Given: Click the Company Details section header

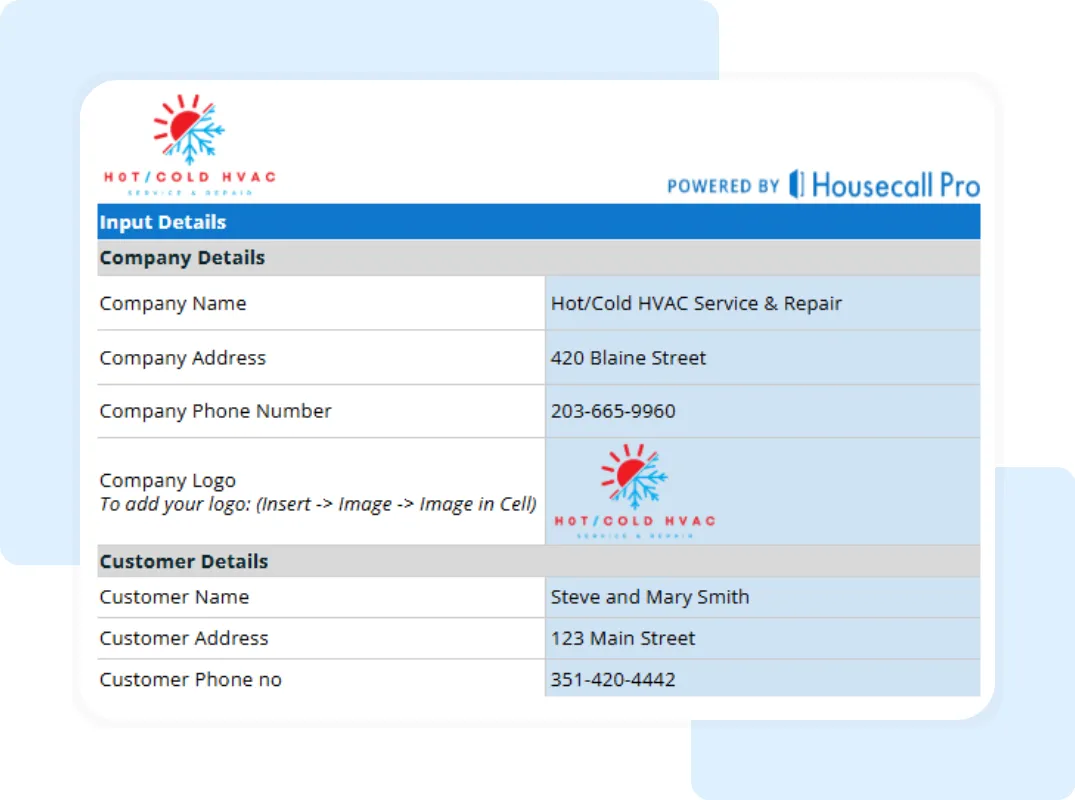Looking at the screenshot, I should (182, 257).
